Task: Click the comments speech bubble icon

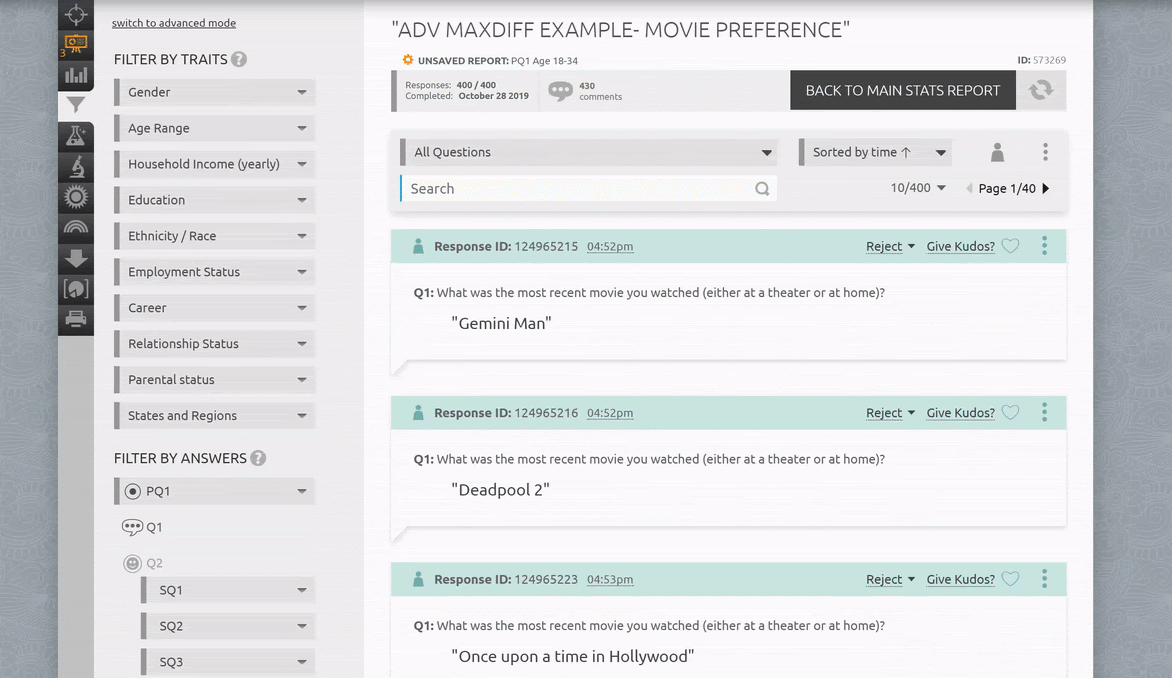Action: (x=560, y=91)
